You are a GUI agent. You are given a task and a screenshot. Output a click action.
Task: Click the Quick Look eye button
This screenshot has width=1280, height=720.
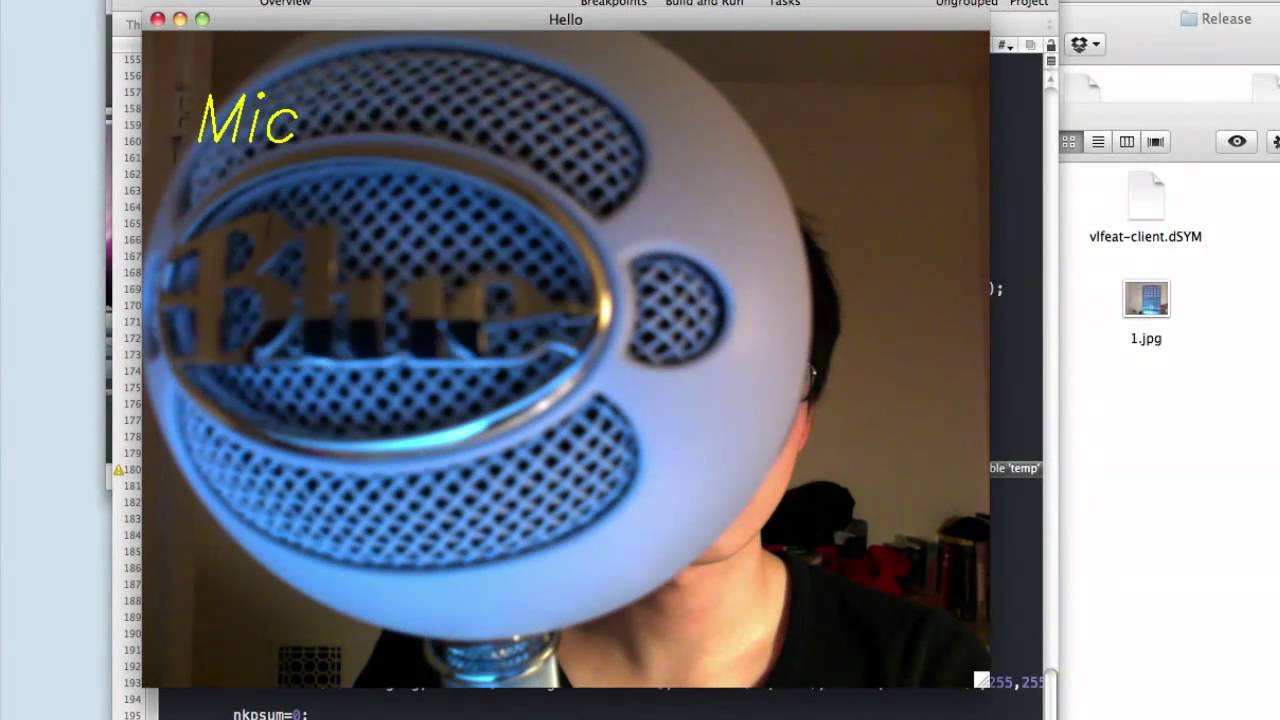point(1237,142)
